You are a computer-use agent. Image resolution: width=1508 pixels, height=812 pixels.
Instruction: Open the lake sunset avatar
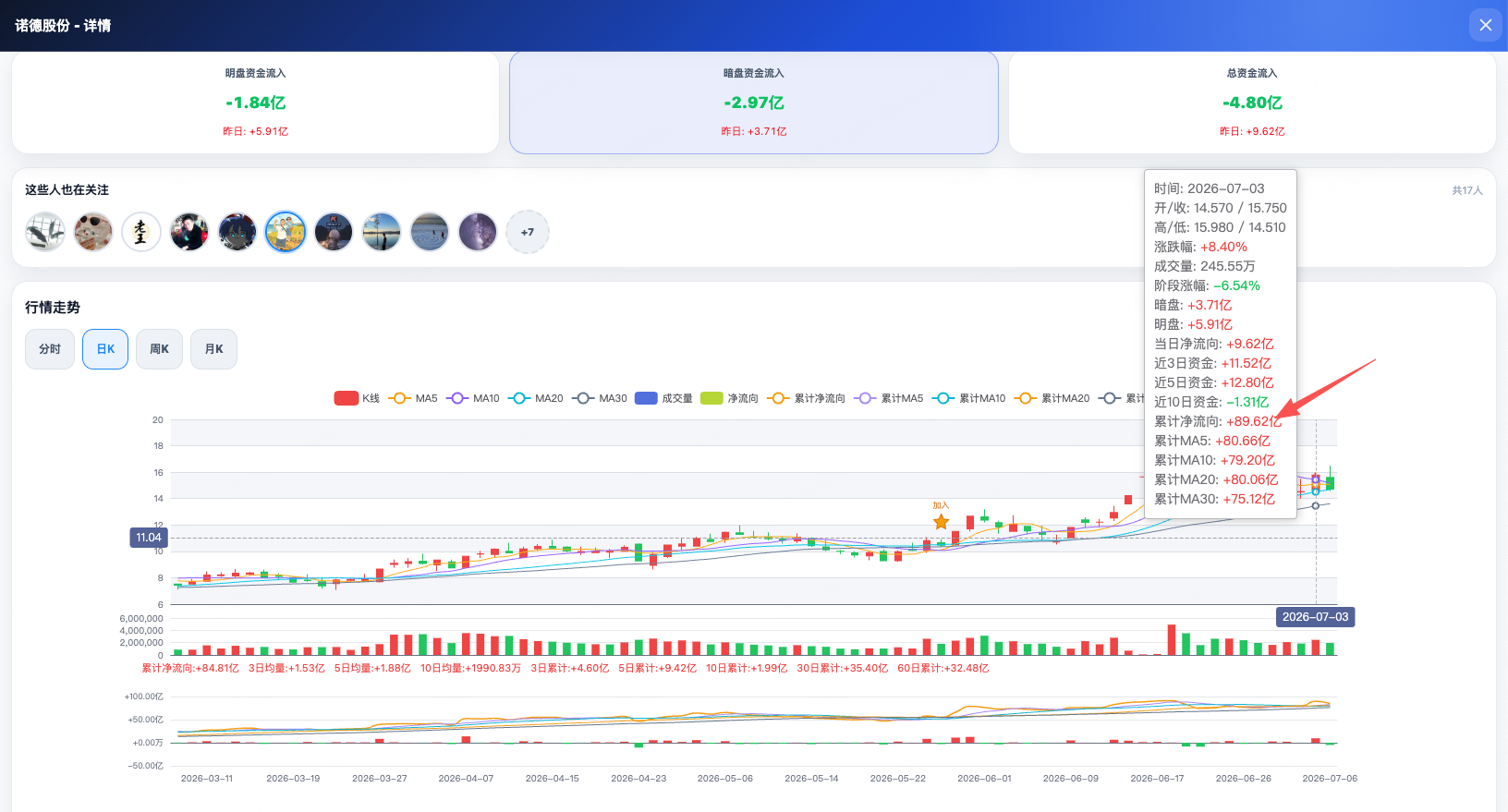[x=382, y=232]
